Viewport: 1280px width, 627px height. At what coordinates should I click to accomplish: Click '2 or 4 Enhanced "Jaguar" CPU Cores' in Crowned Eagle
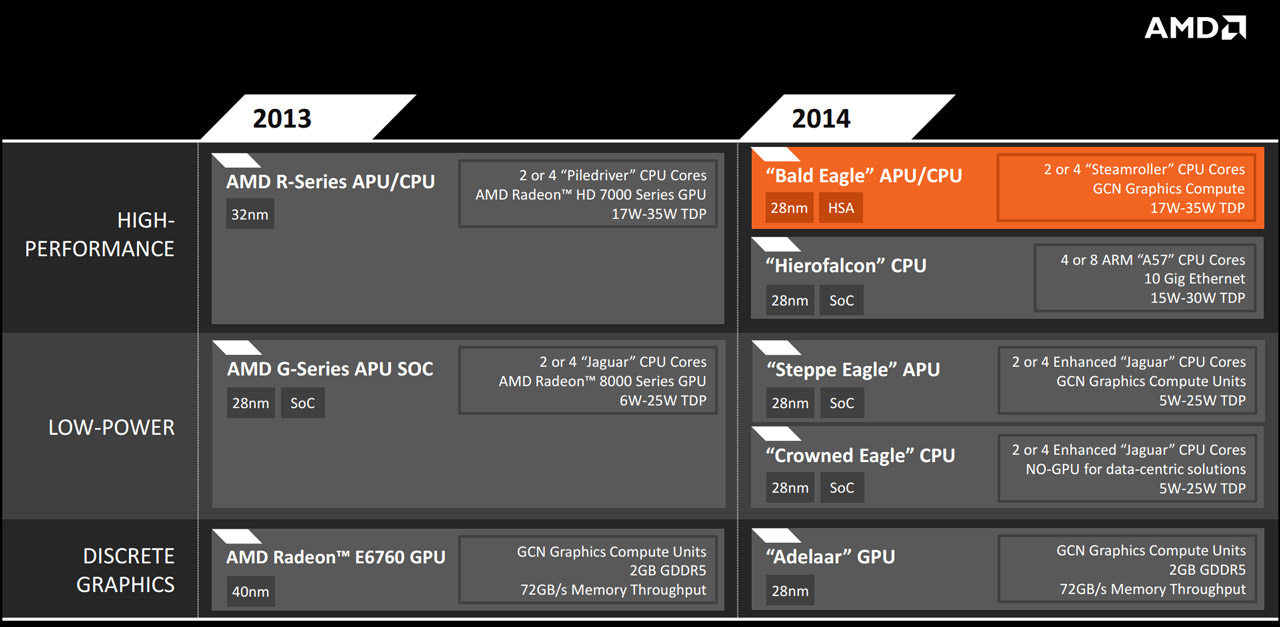1129,450
